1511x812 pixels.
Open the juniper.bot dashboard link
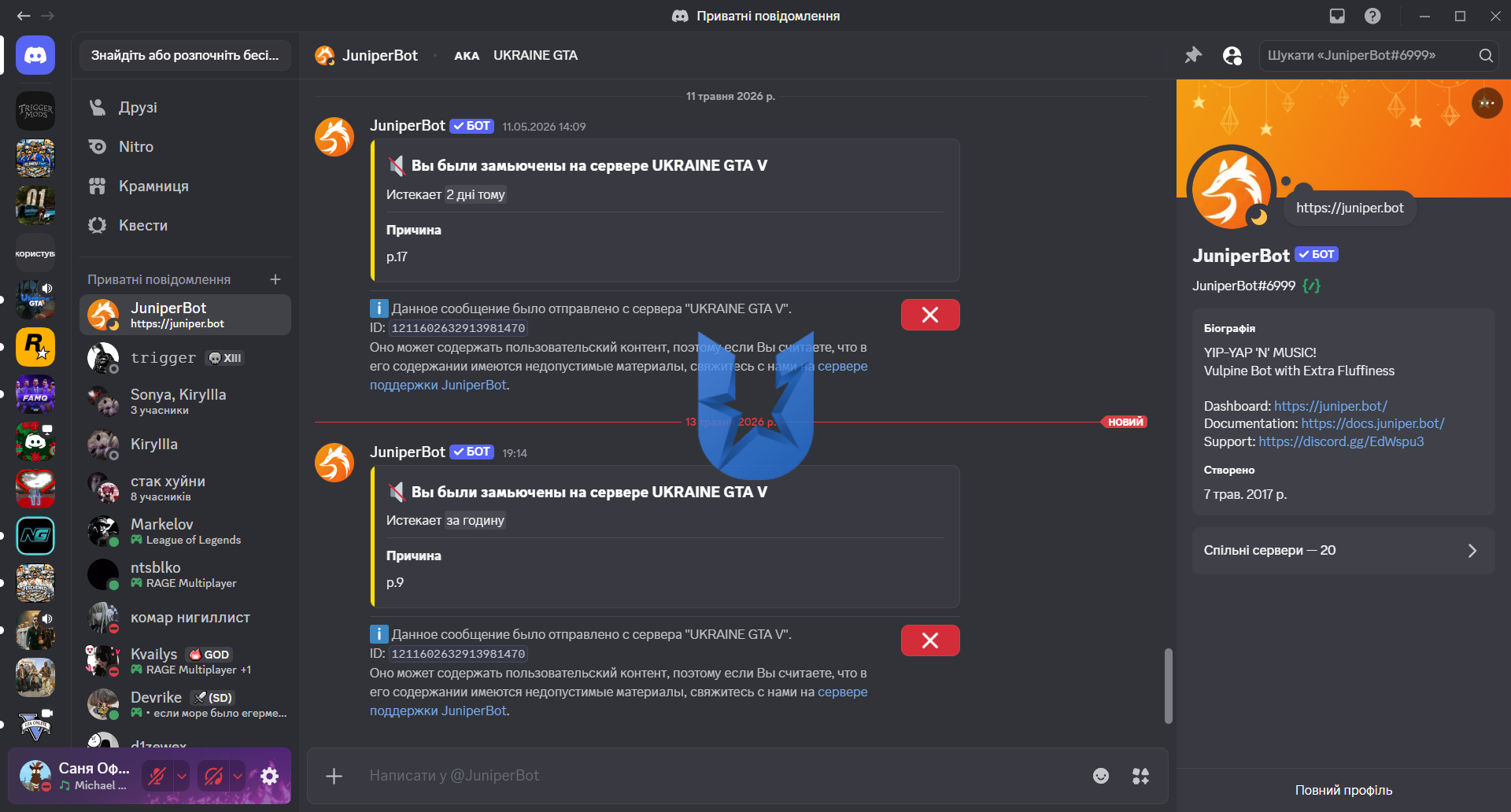pyautogui.click(x=1330, y=406)
